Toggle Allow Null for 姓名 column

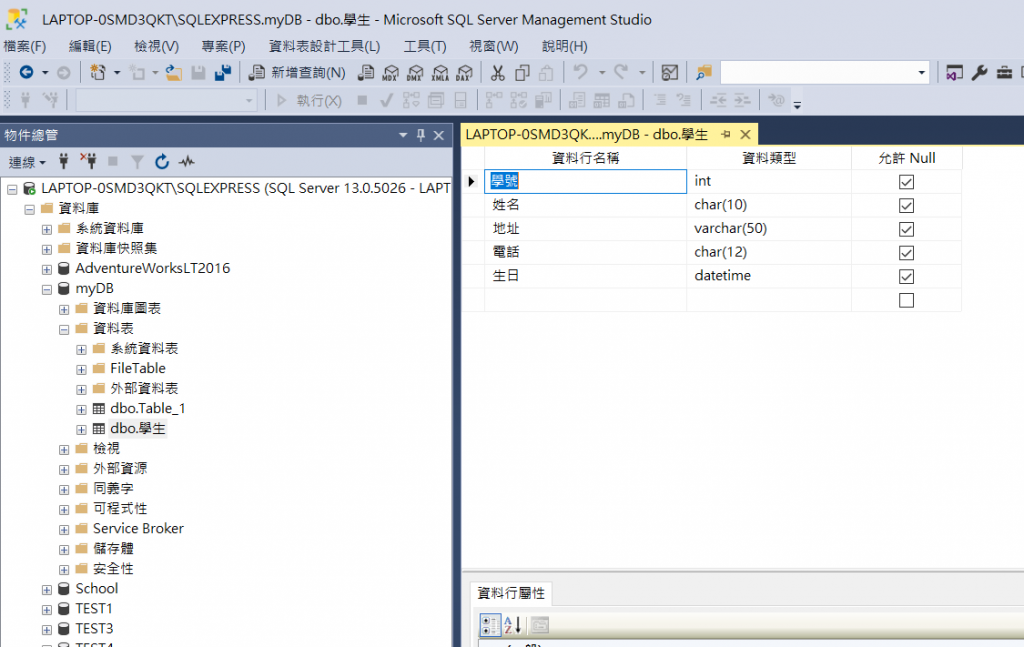pos(906,206)
